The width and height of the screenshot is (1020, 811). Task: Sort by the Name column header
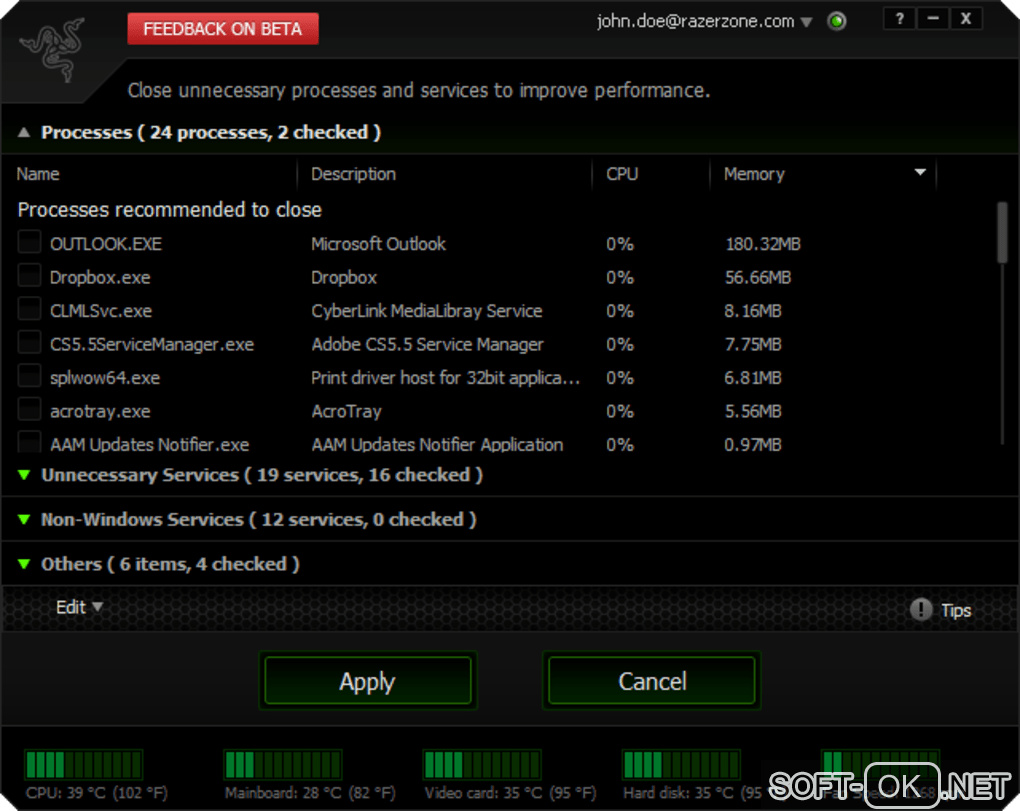point(150,174)
